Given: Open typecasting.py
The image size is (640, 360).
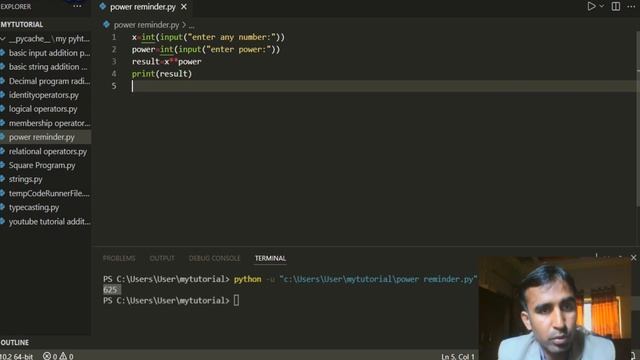Looking at the screenshot, I should 45,207.
